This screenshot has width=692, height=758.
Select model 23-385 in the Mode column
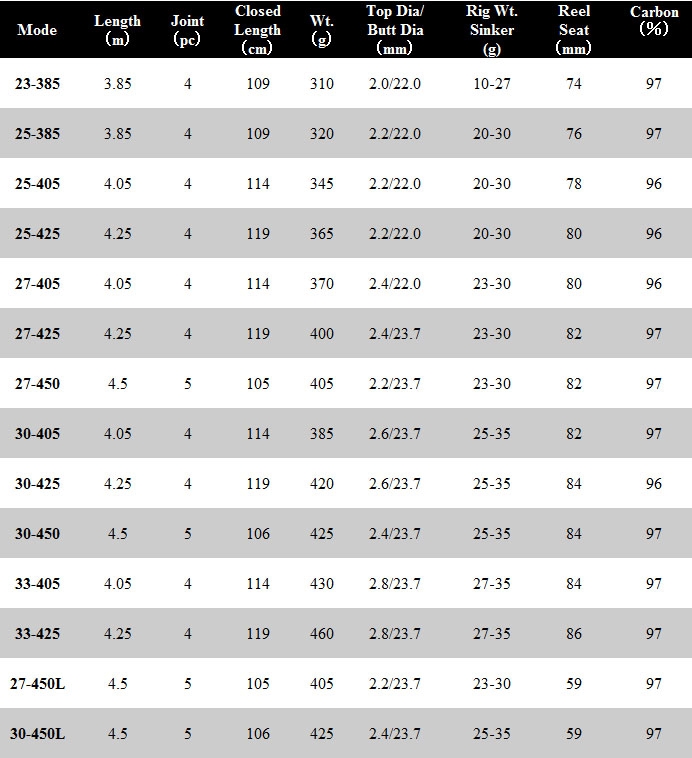(37, 84)
